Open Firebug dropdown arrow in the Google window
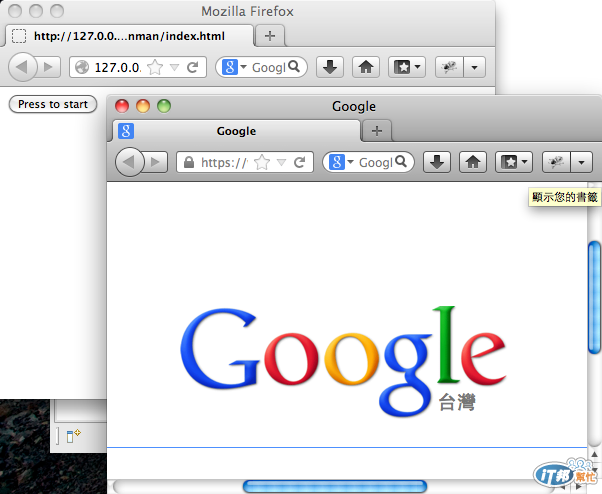Image resolution: width=602 pixels, height=494 pixels. (x=582, y=162)
